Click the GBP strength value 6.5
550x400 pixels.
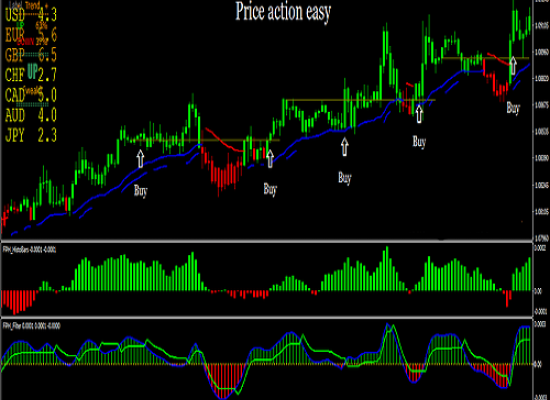point(47,55)
